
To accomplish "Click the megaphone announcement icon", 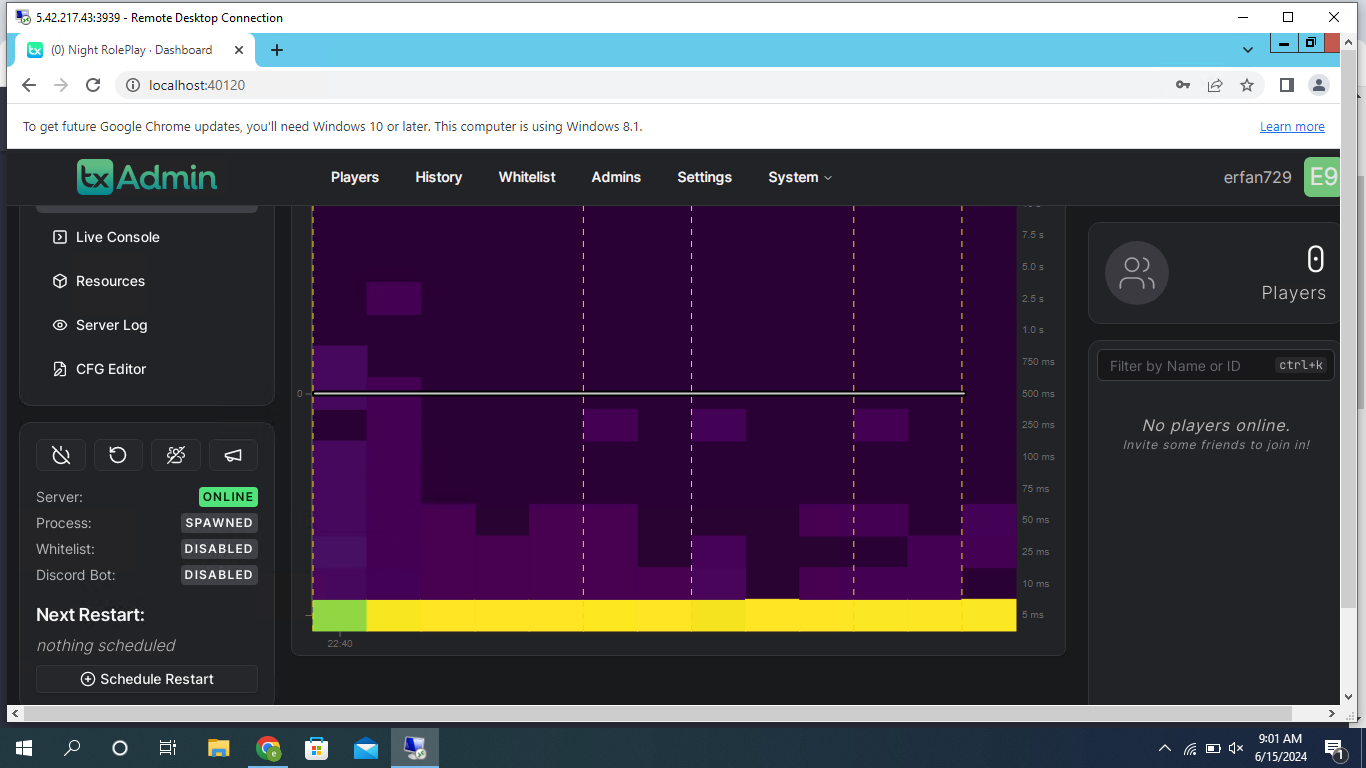I will (x=233, y=455).
